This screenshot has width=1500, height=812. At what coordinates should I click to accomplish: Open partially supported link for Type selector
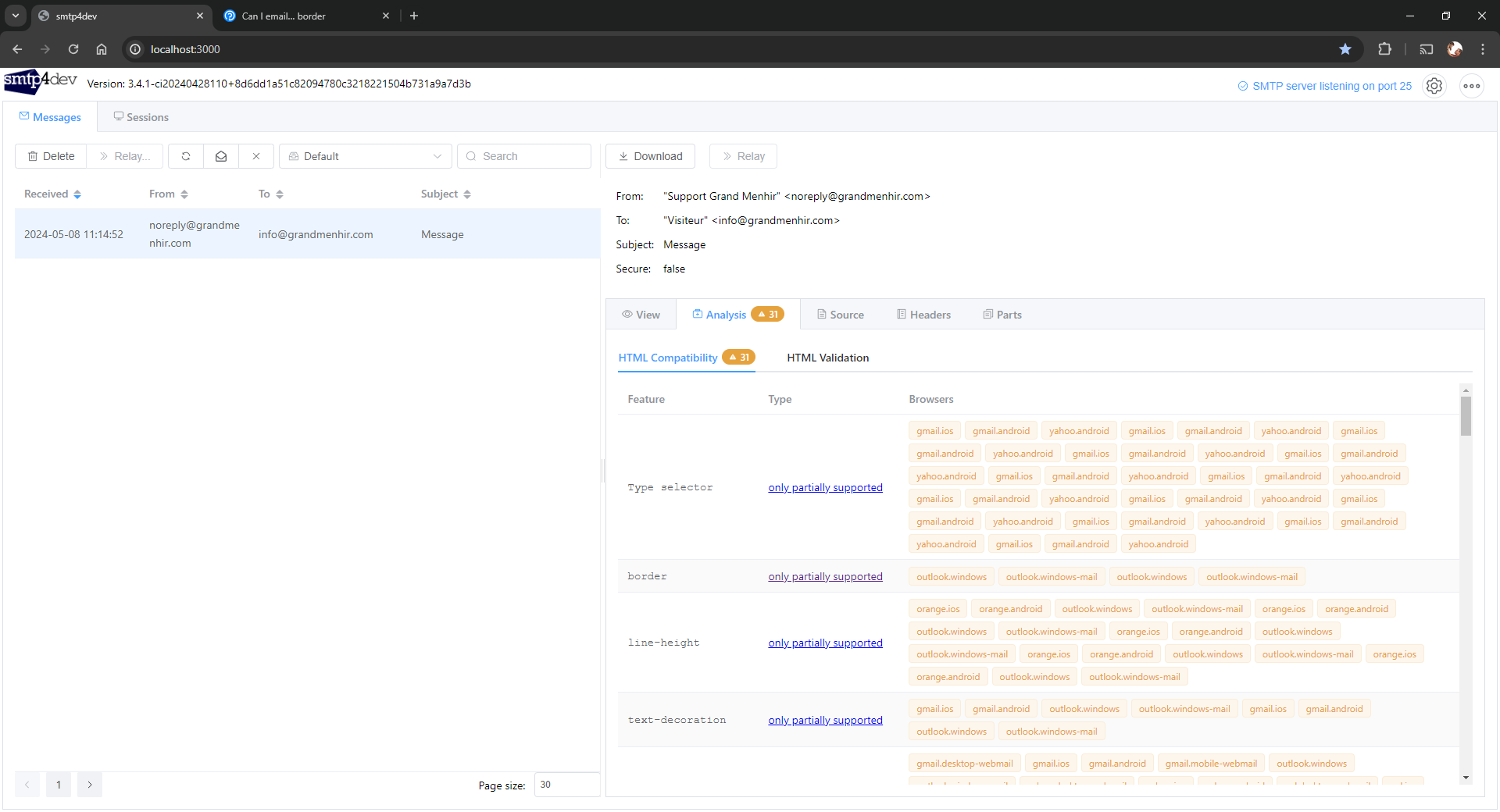[825, 487]
